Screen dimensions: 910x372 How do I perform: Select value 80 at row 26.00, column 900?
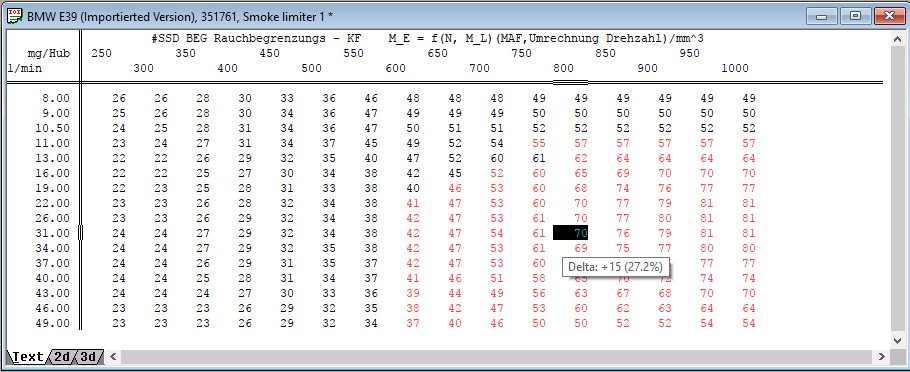(665, 218)
